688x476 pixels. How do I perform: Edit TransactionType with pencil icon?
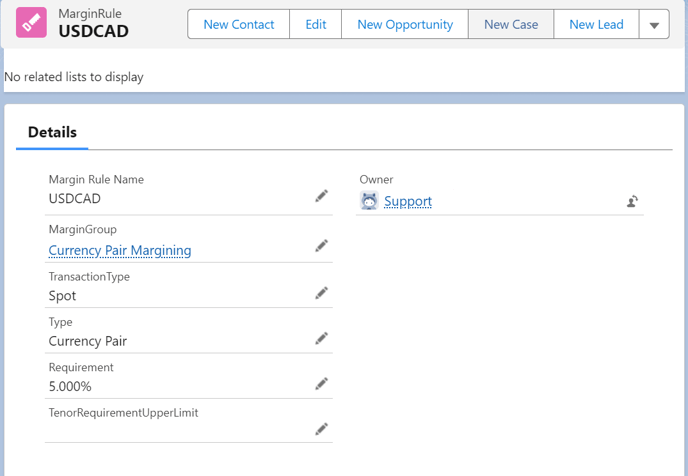click(321, 293)
